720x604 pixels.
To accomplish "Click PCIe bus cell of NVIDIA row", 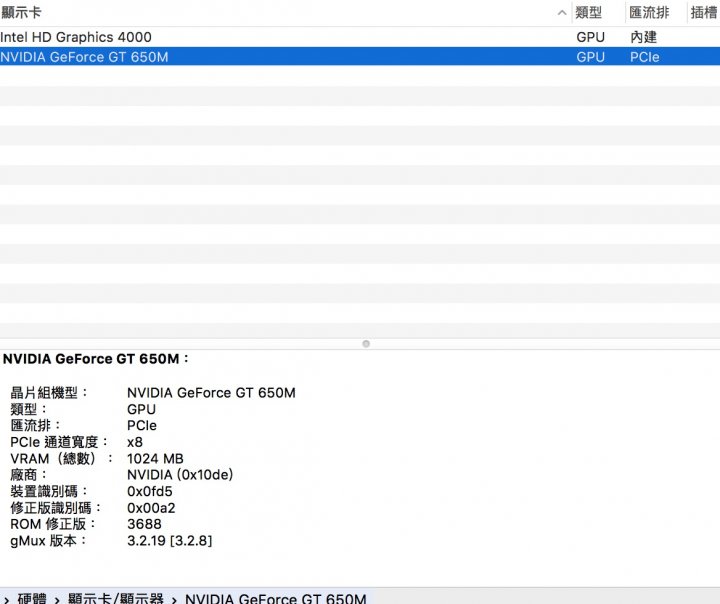I will click(645, 57).
